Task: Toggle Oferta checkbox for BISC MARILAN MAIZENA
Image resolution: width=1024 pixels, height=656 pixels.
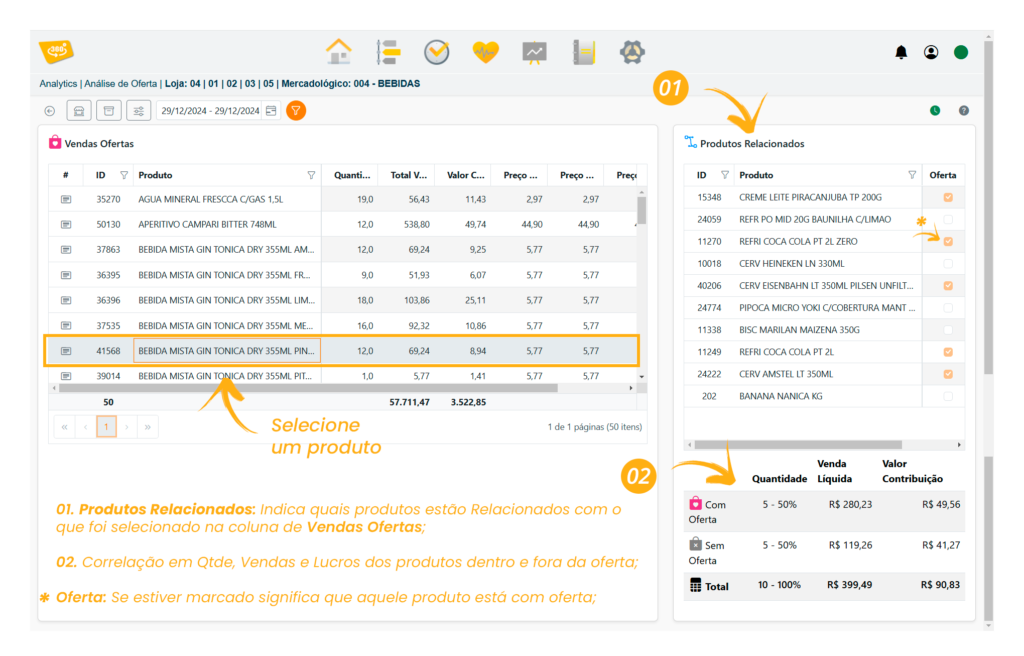Action: pos(948,330)
